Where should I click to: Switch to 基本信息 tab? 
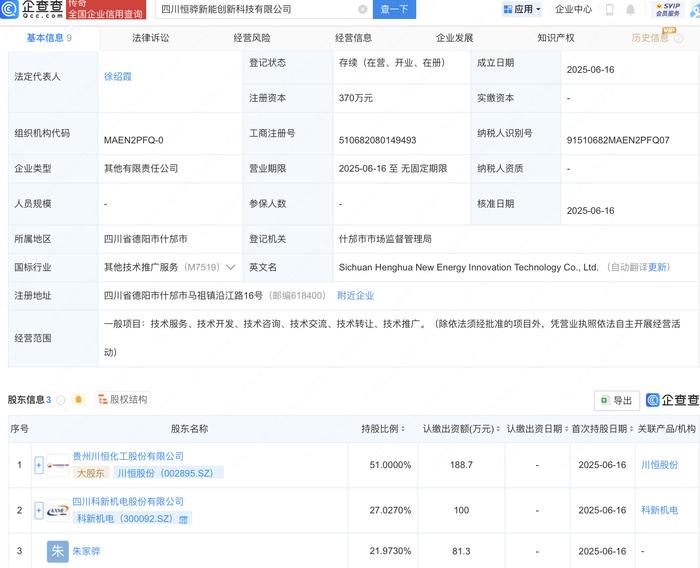pyautogui.click(x=49, y=38)
